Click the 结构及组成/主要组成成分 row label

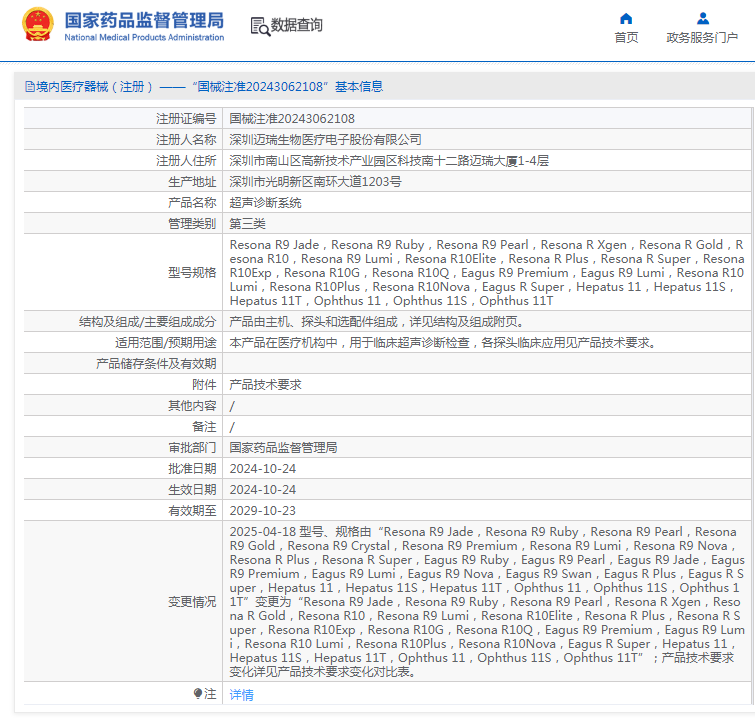[x=147, y=322]
